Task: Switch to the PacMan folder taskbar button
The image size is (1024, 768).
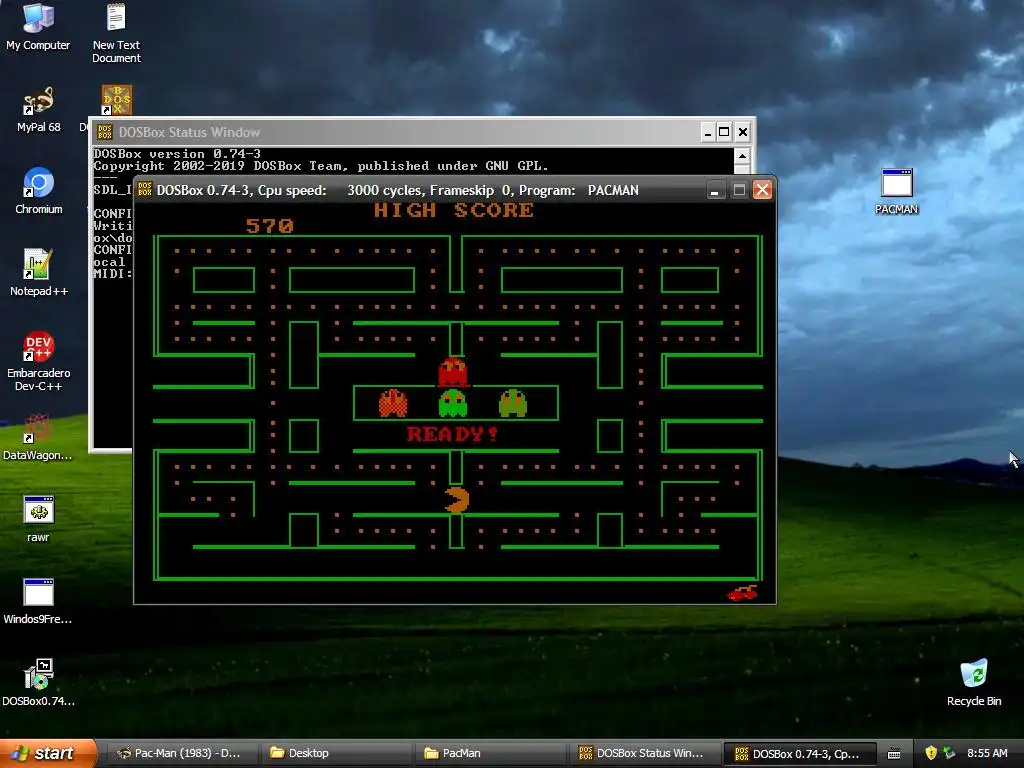Action: (491, 753)
